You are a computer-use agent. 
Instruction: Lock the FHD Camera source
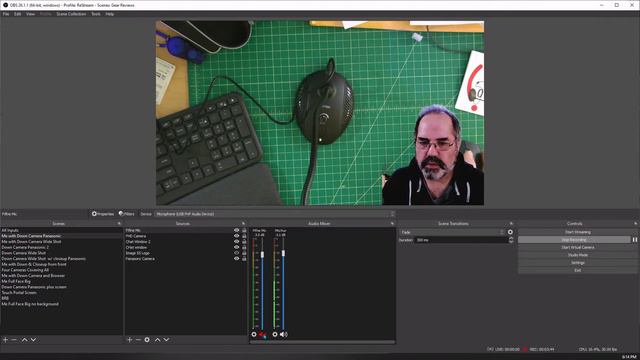pos(244,236)
